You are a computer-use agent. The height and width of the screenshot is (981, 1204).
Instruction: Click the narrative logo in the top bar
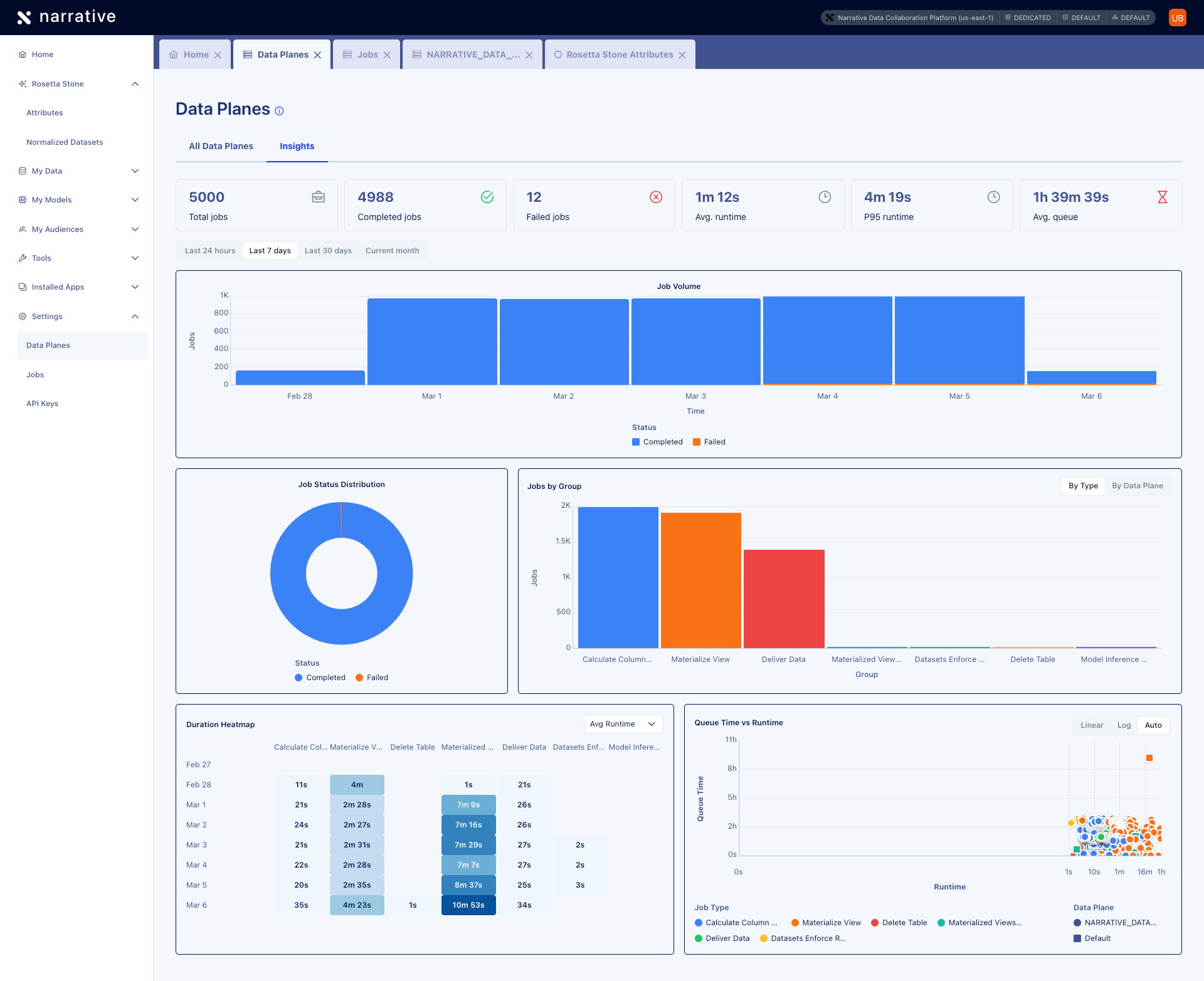(x=66, y=17)
